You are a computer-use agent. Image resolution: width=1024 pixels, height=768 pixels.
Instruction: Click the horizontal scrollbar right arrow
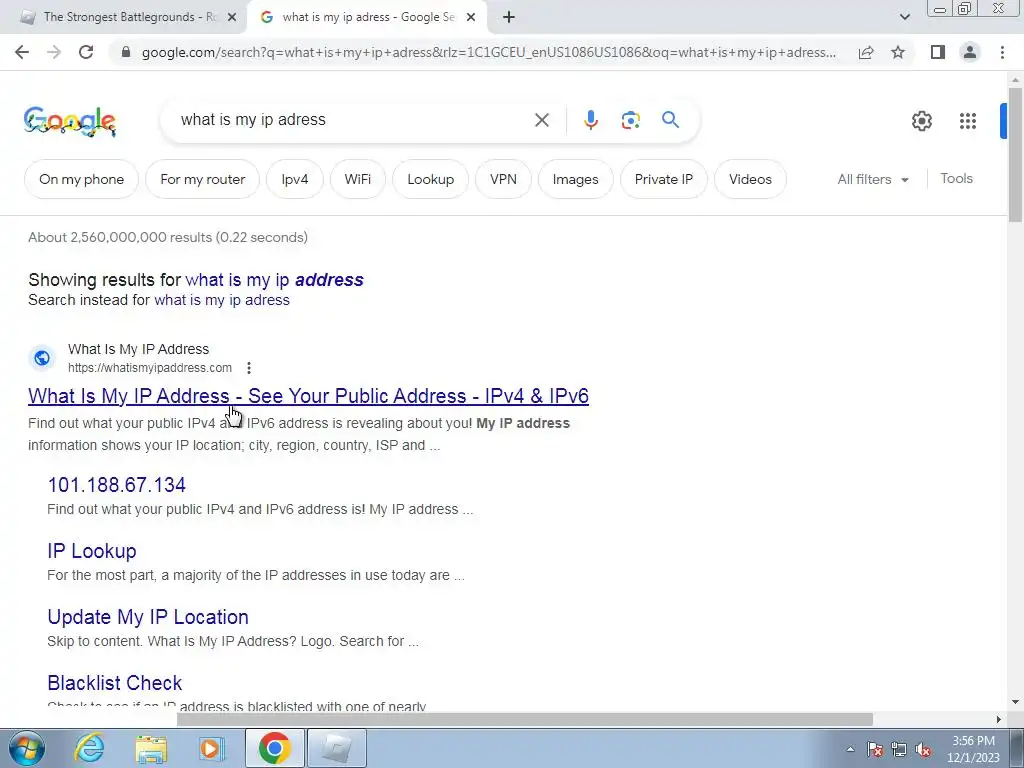point(999,719)
